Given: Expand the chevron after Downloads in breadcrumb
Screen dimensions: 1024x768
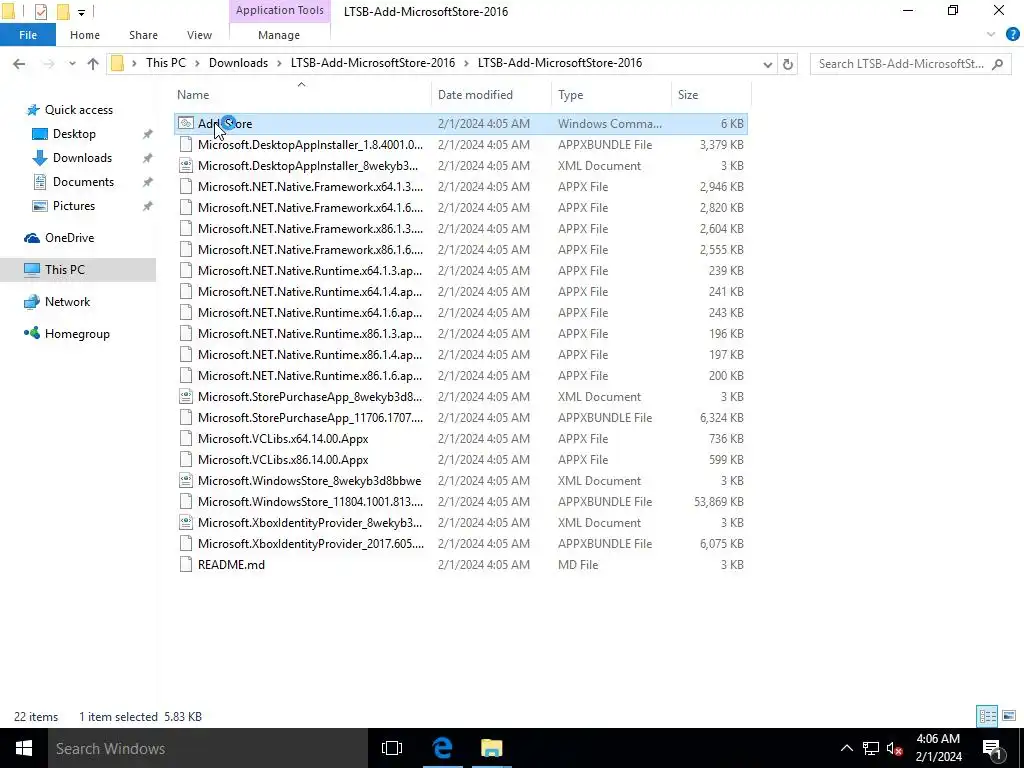Looking at the screenshot, I should click(279, 63).
